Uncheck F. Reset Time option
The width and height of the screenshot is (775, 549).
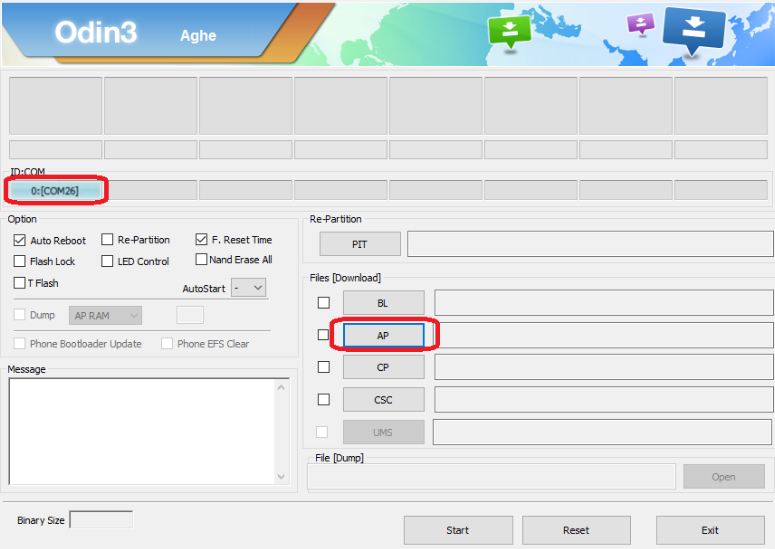[201, 240]
